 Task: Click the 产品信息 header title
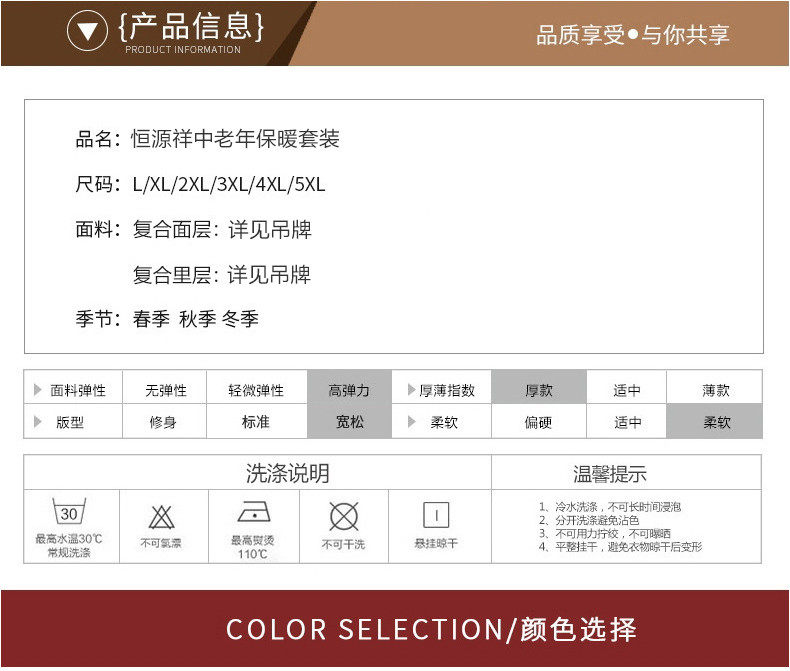pyautogui.click(x=191, y=26)
